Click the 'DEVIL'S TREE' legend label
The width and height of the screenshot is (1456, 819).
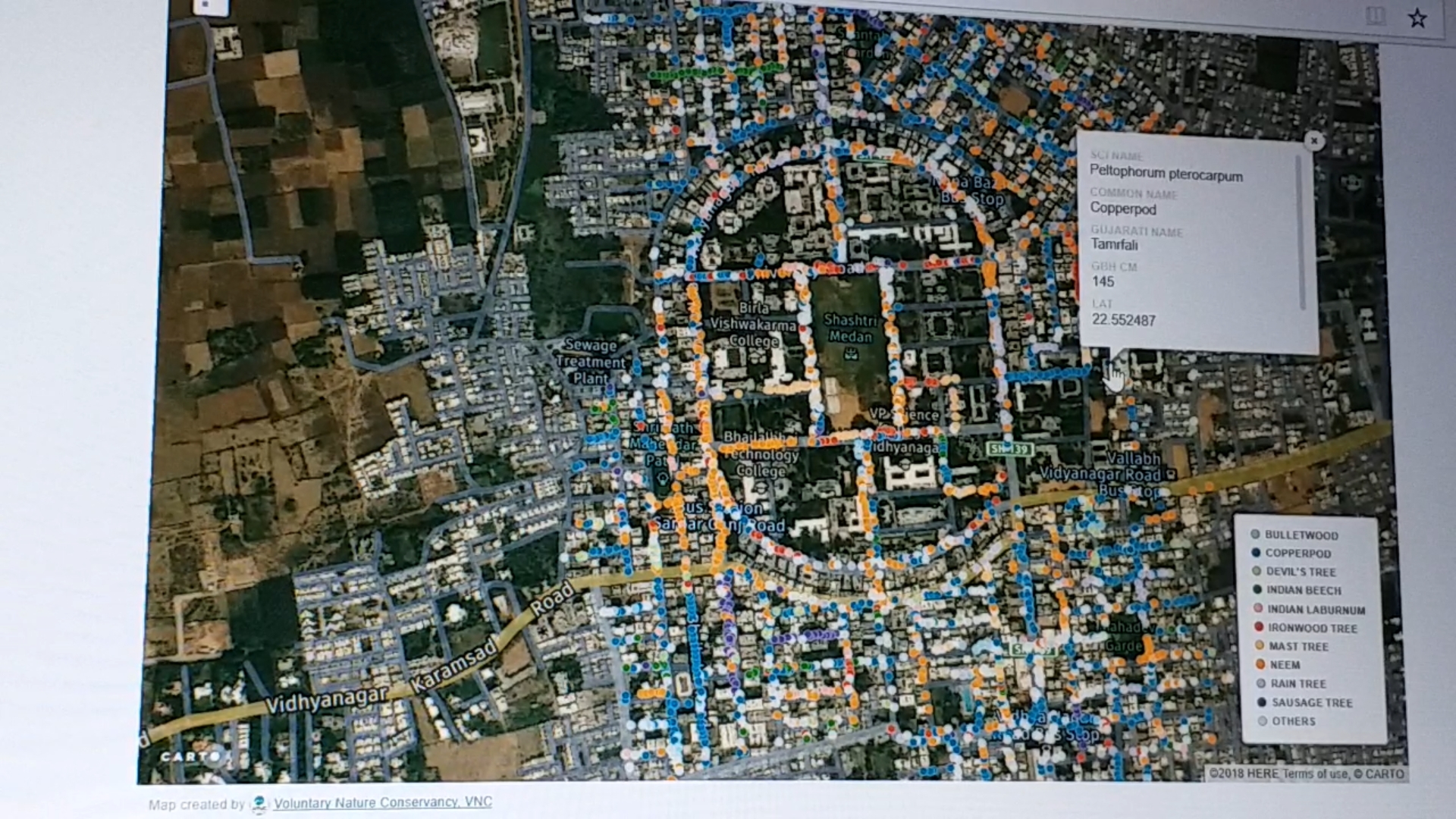(x=1301, y=572)
